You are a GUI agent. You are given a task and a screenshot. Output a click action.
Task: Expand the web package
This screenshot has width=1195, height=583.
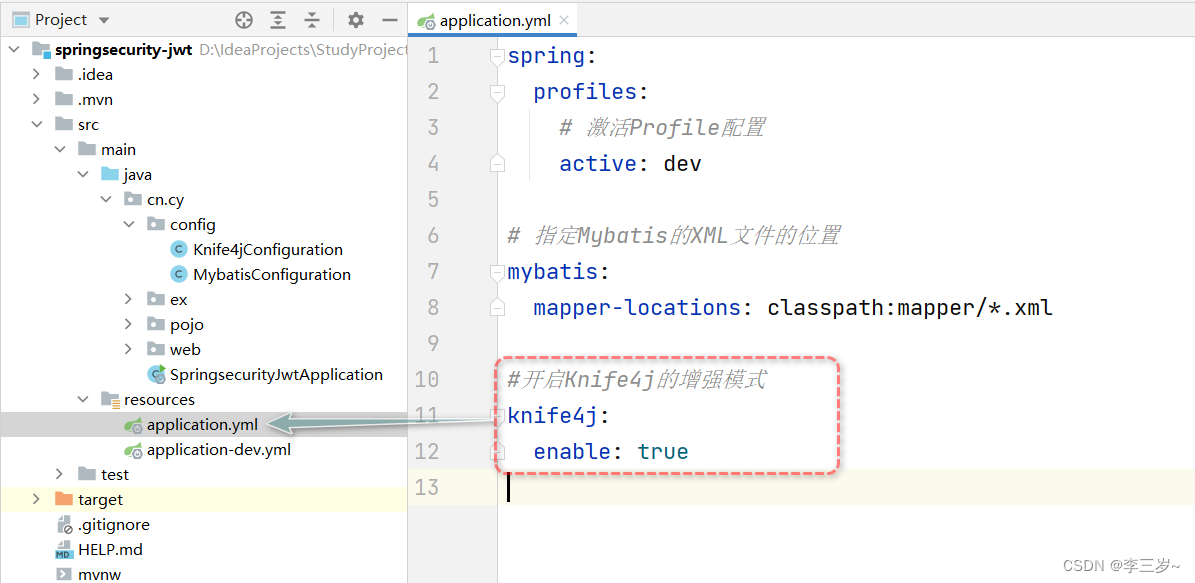(x=128, y=350)
